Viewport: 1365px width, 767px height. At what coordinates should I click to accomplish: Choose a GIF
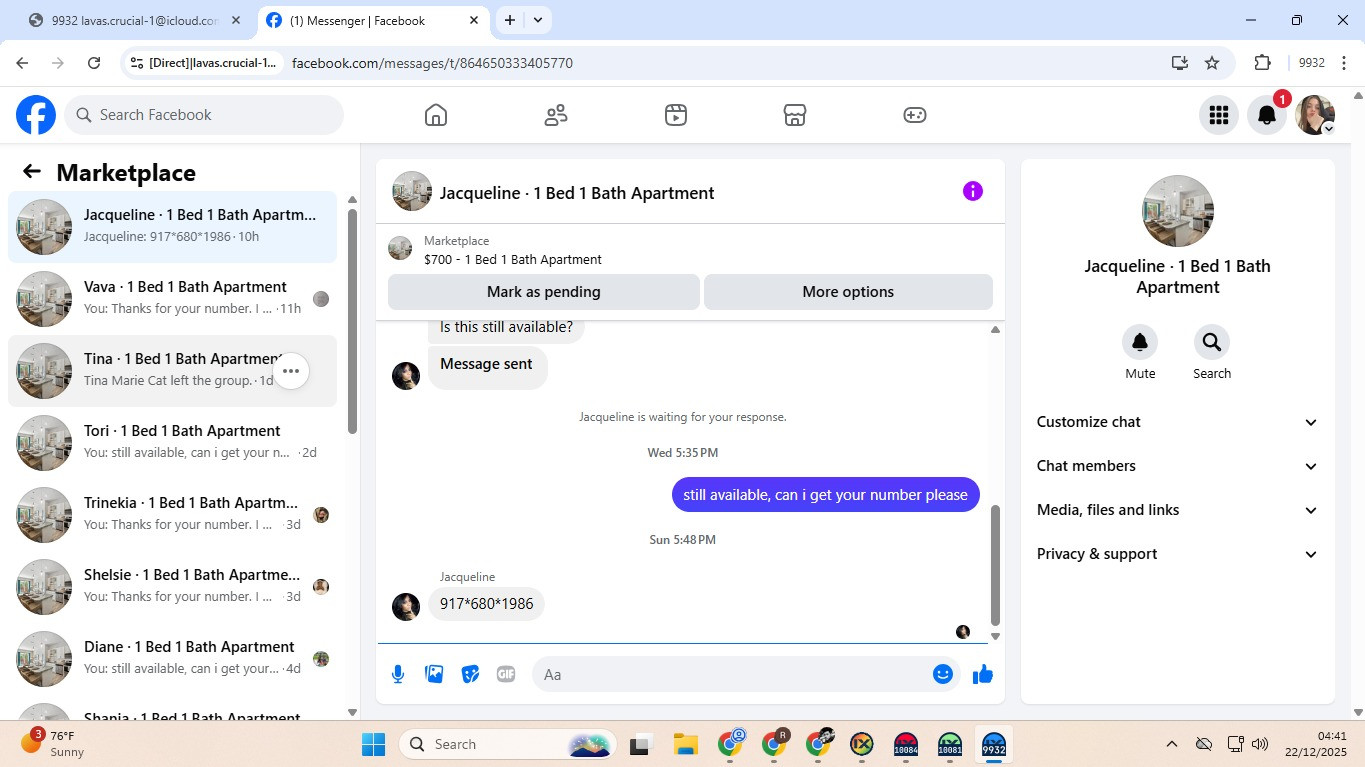[x=506, y=674]
